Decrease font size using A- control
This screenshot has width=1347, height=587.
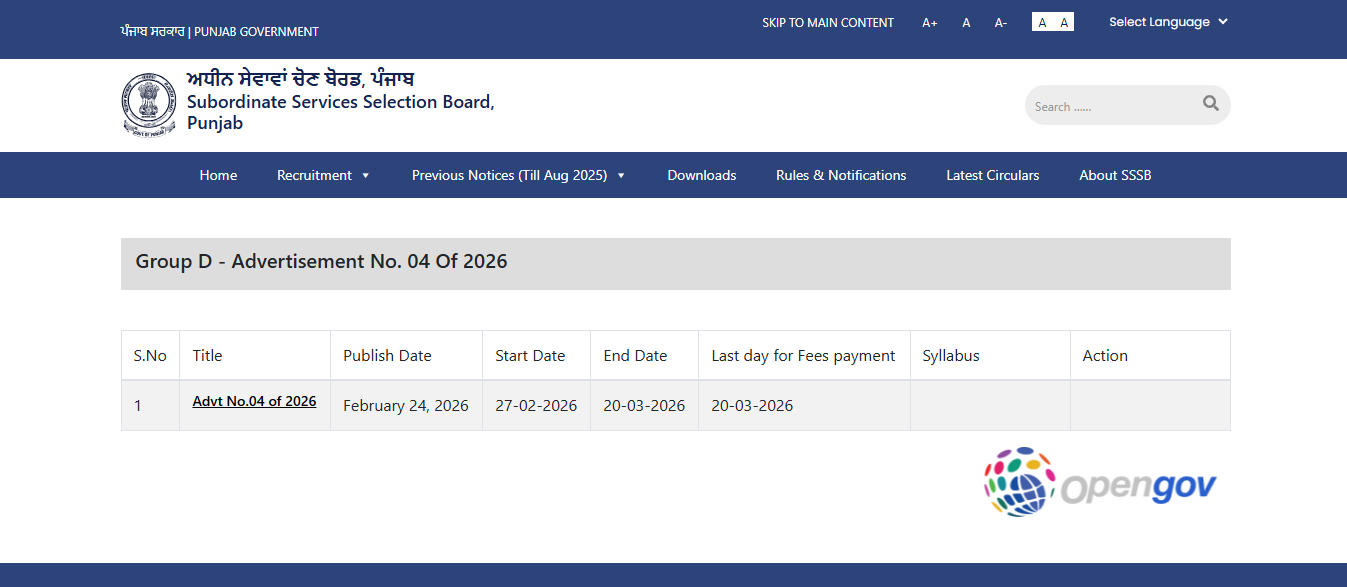1000,22
